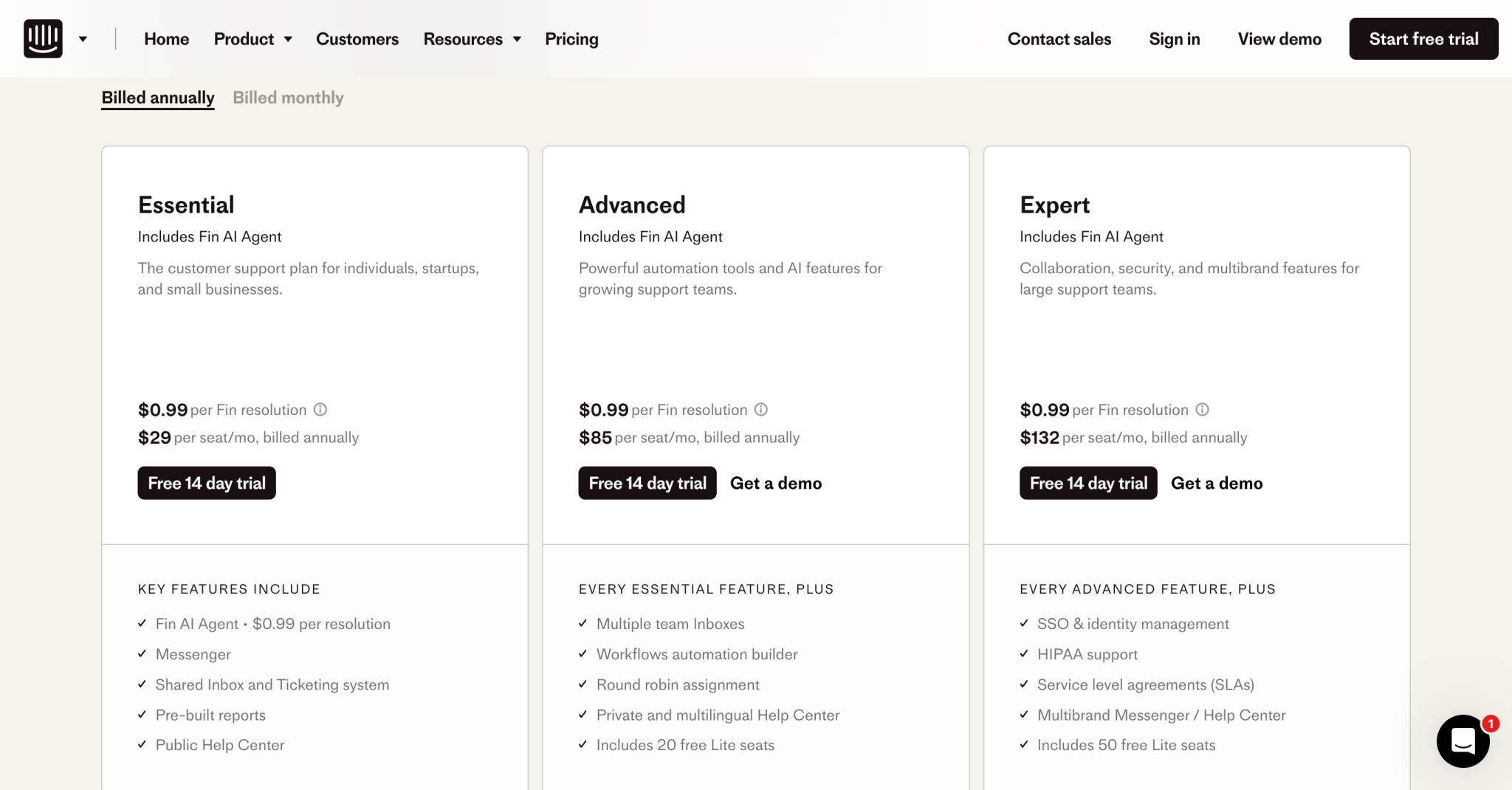
Task: Start the Free 14 day trial for Advanced
Action: coord(647,483)
